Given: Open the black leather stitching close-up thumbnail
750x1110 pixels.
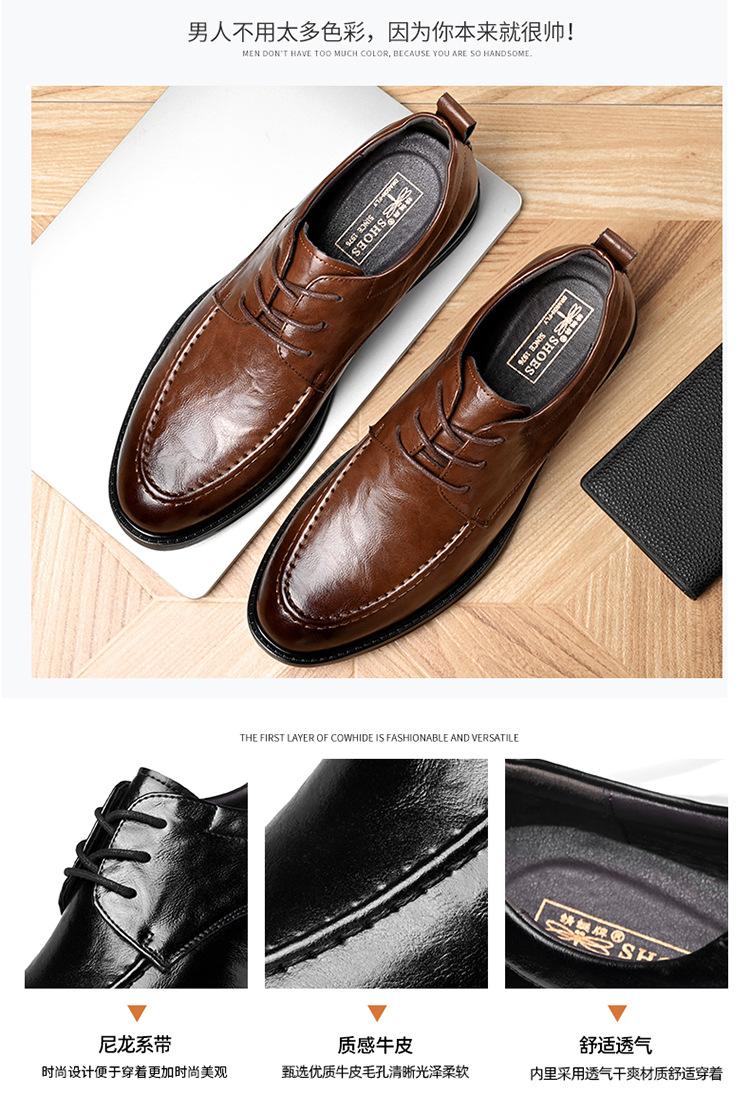Looking at the screenshot, I should pyautogui.click(x=376, y=874).
